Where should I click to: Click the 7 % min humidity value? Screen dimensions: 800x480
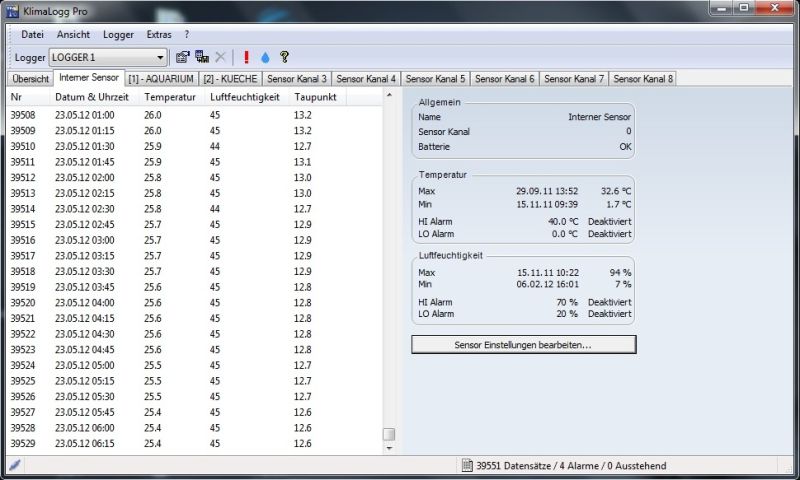point(623,285)
